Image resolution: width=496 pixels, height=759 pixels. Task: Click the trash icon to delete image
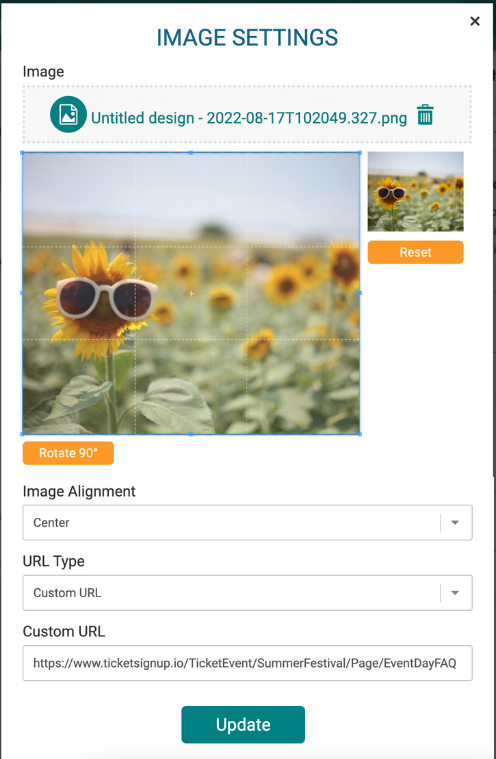point(425,115)
